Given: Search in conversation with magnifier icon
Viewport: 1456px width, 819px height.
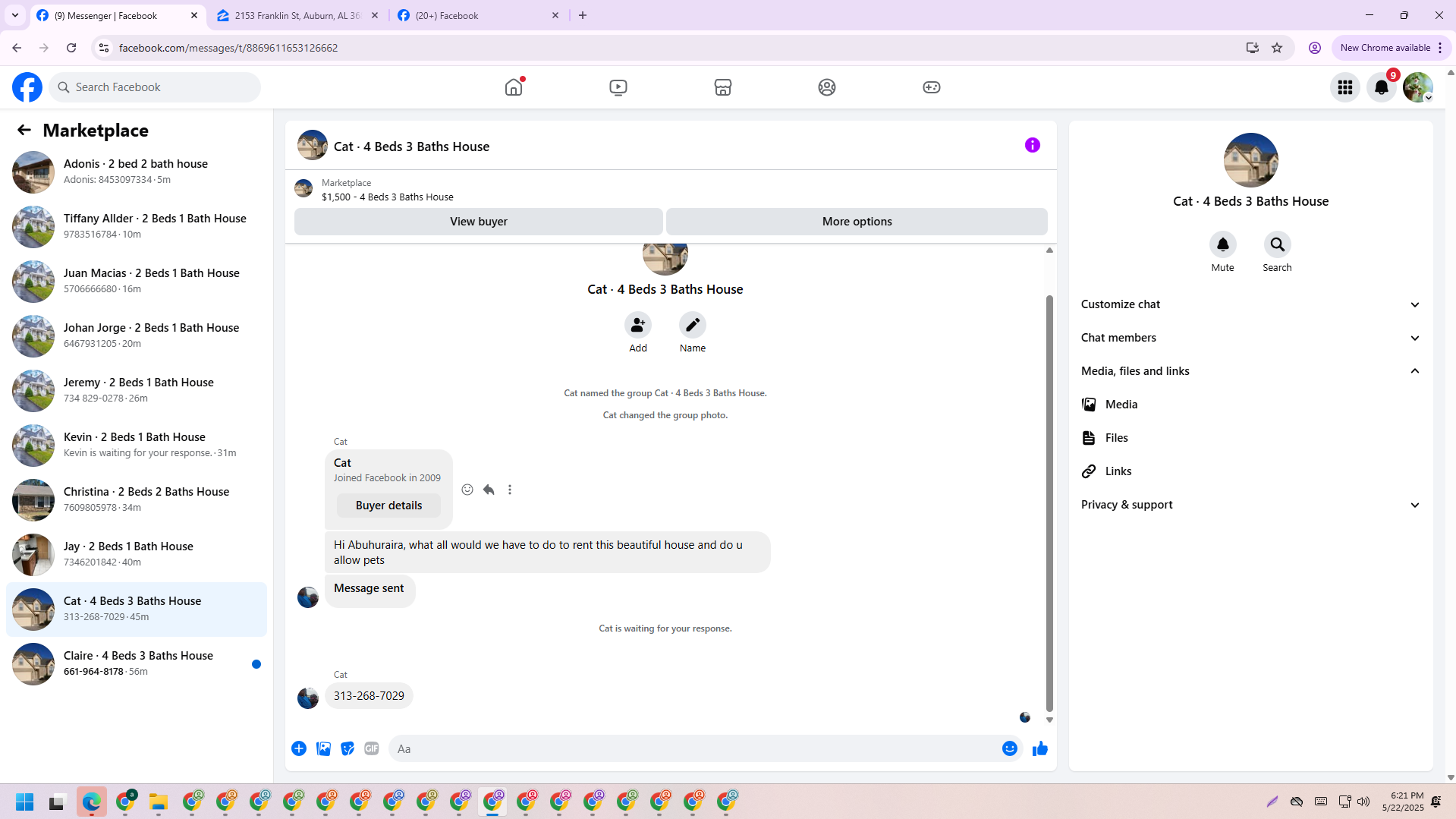Looking at the screenshot, I should [x=1278, y=244].
